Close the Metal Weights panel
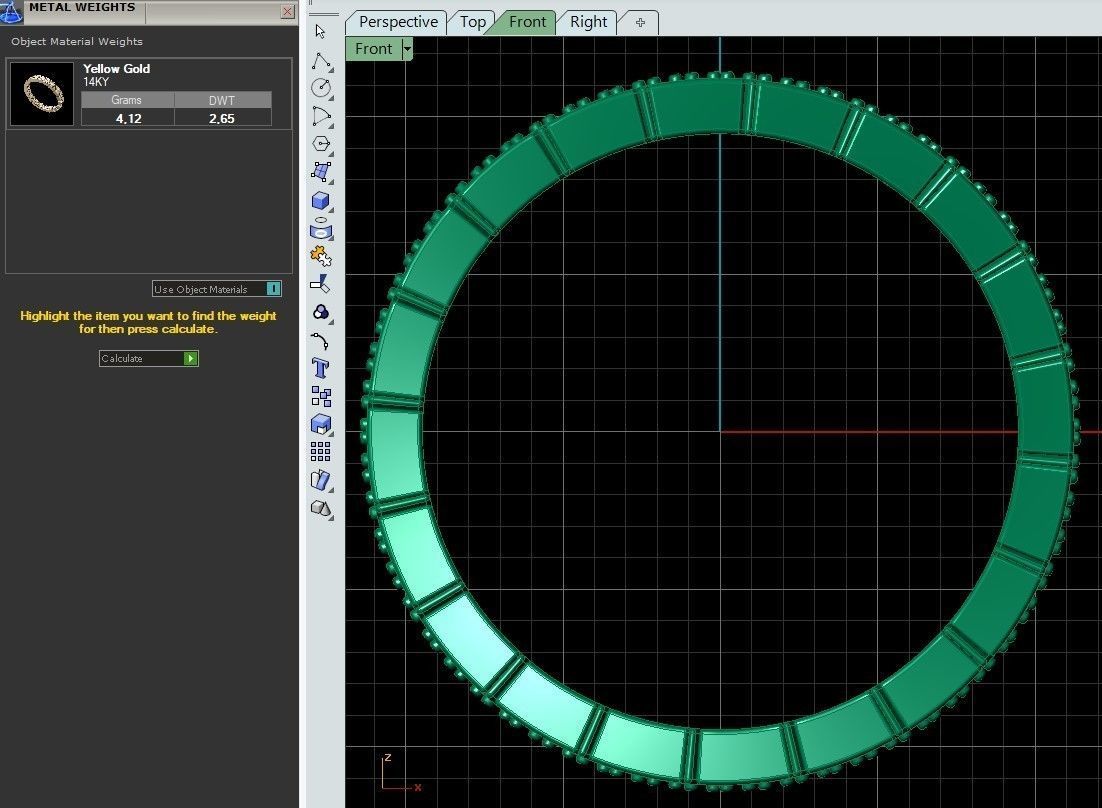This screenshot has height=808, width=1102. click(x=287, y=11)
